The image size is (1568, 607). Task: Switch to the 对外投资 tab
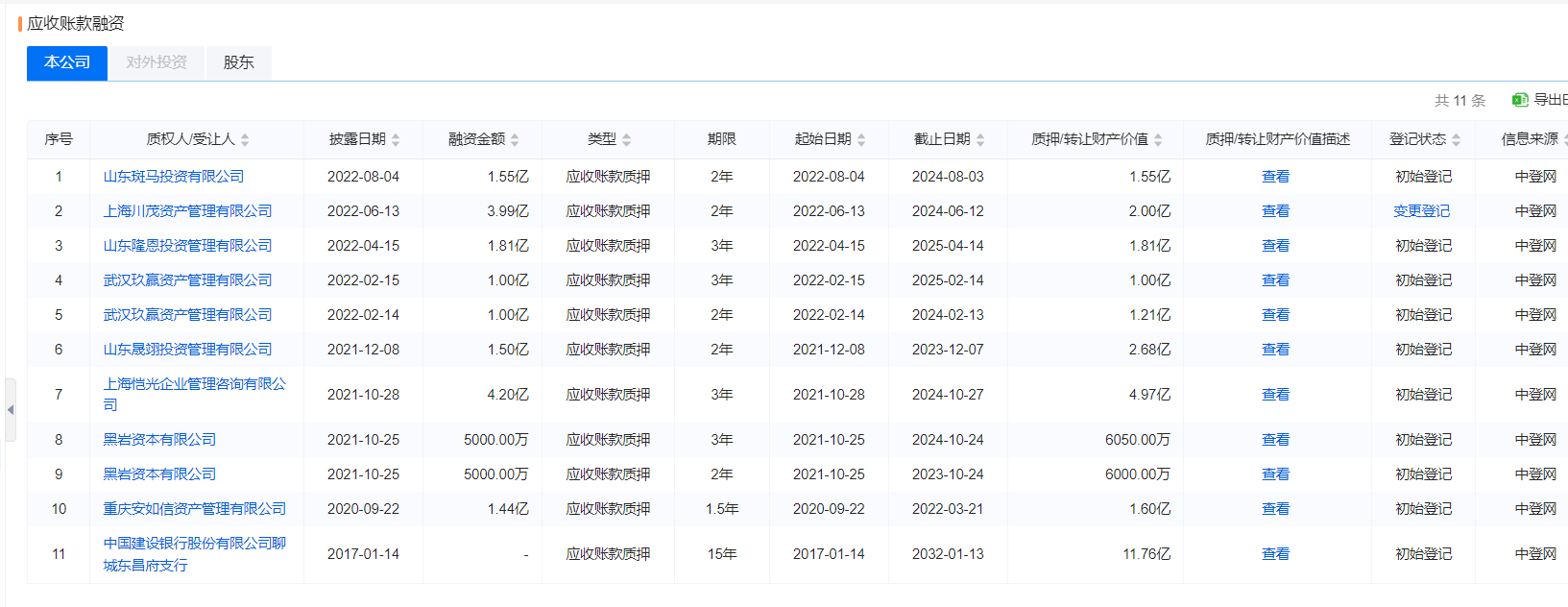coord(157,62)
